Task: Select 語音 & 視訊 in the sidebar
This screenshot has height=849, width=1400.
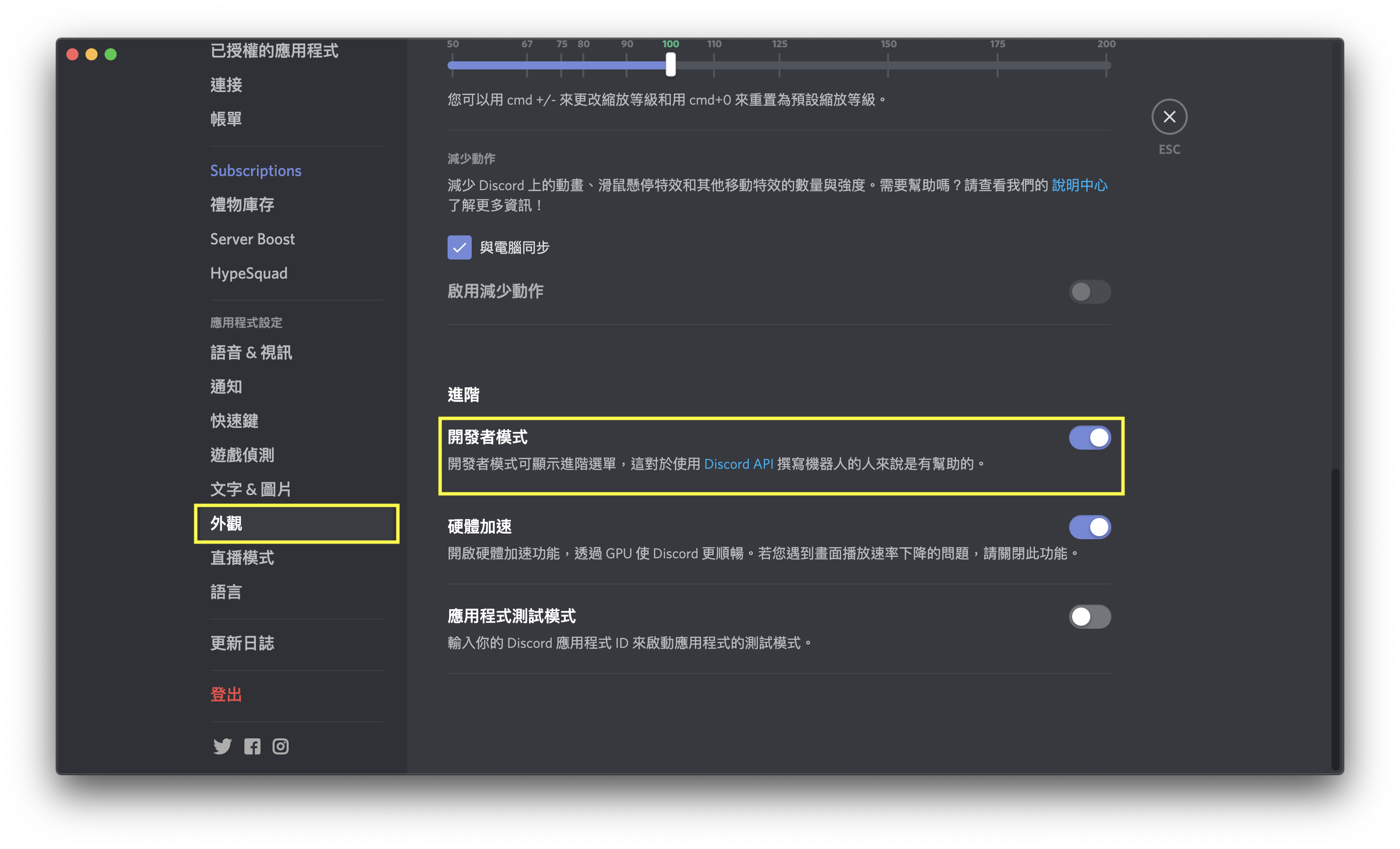Action: (251, 353)
